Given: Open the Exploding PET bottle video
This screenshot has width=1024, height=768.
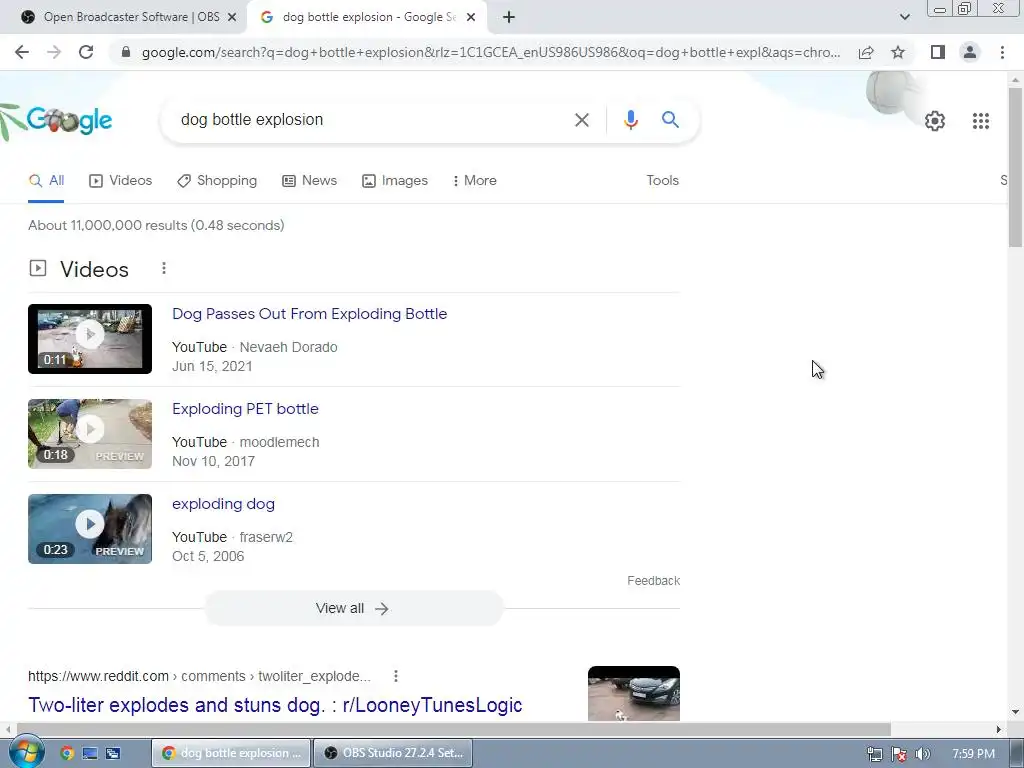Looking at the screenshot, I should (x=246, y=409).
